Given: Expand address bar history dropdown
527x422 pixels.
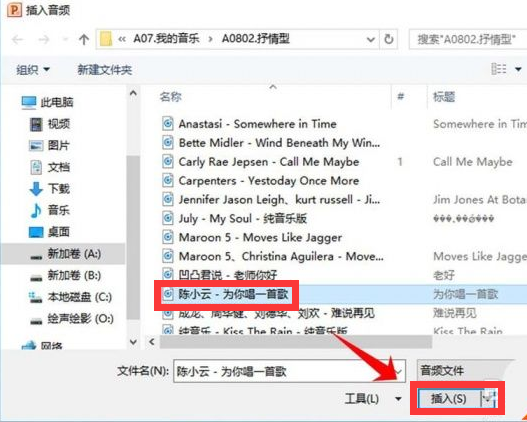Looking at the screenshot, I should [x=371, y=40].
